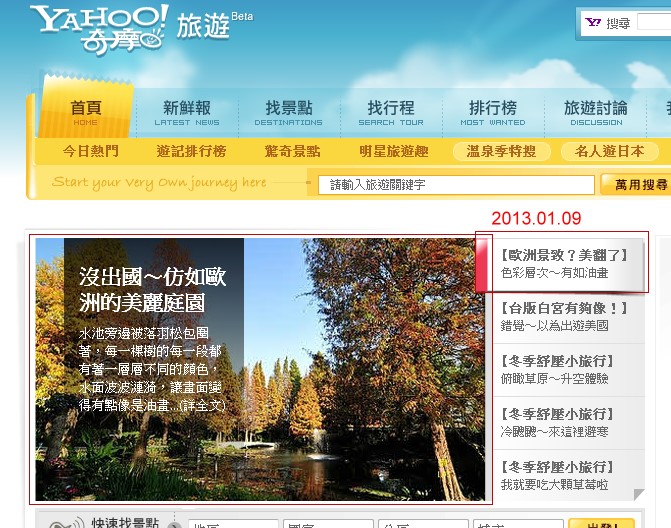This screenshot has width=671, height=528.
Task: Click the 名人遊日本 pill button
Action: coord(609,151)
